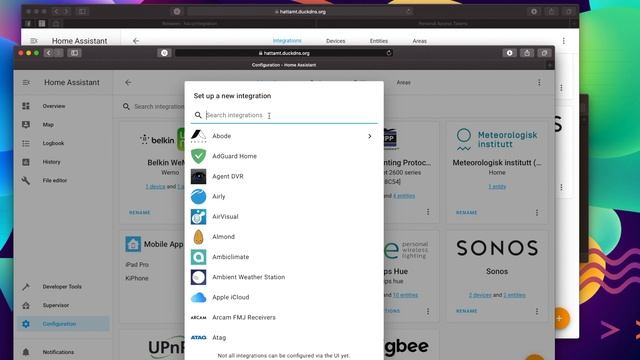Select the Ambient Weather Station text
This screenshot has width=640, height=360.
coord(249,277)
